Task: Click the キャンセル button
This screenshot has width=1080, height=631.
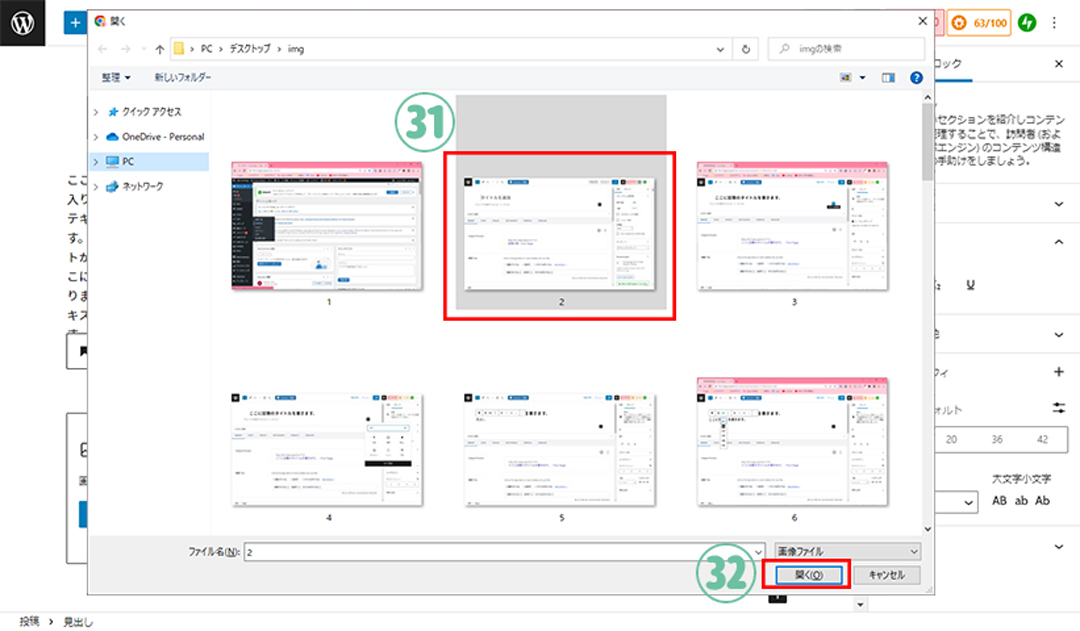Action: (887, 575)
